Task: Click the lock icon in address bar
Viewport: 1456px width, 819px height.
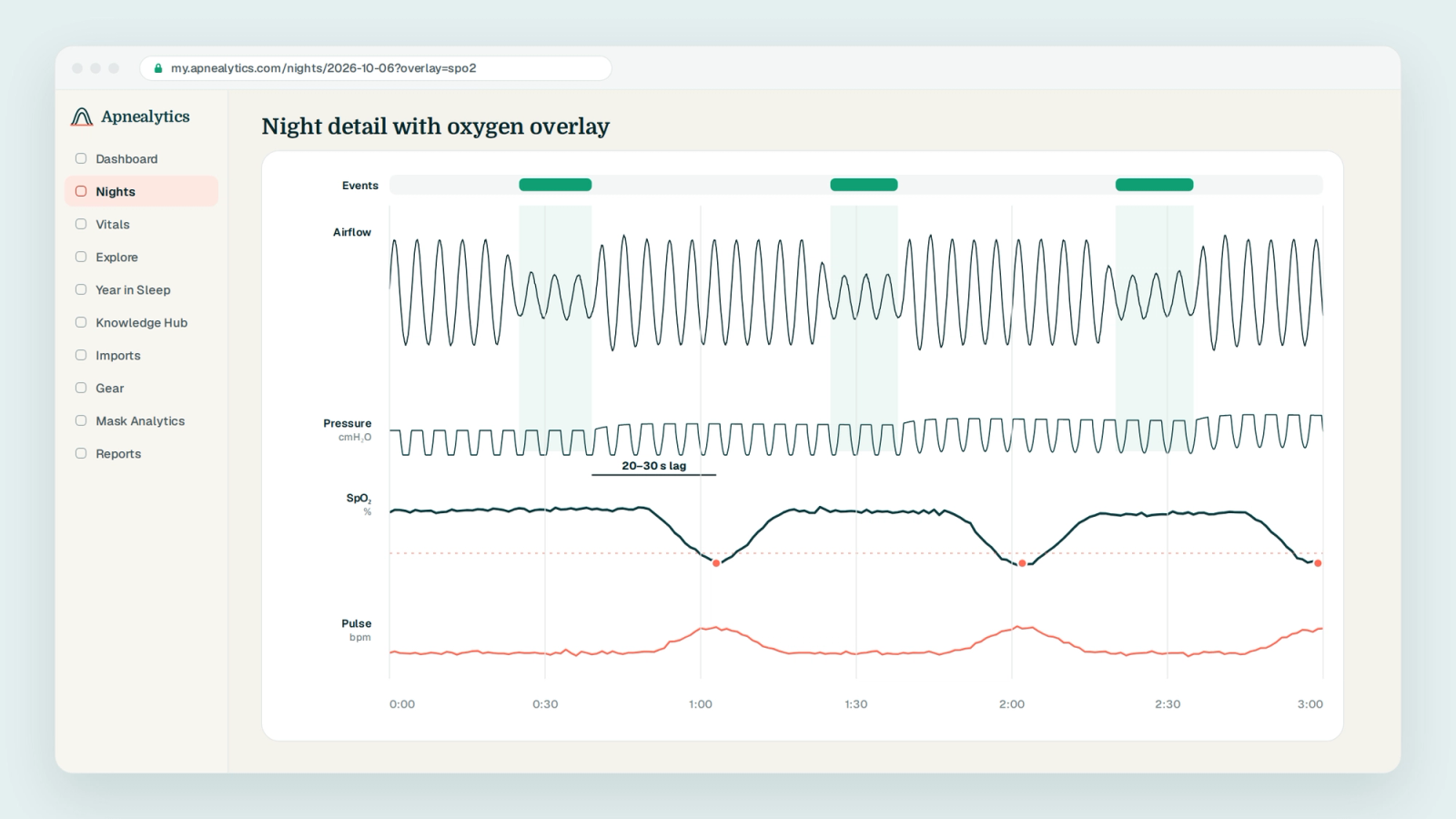Action: tap(158, 68)
